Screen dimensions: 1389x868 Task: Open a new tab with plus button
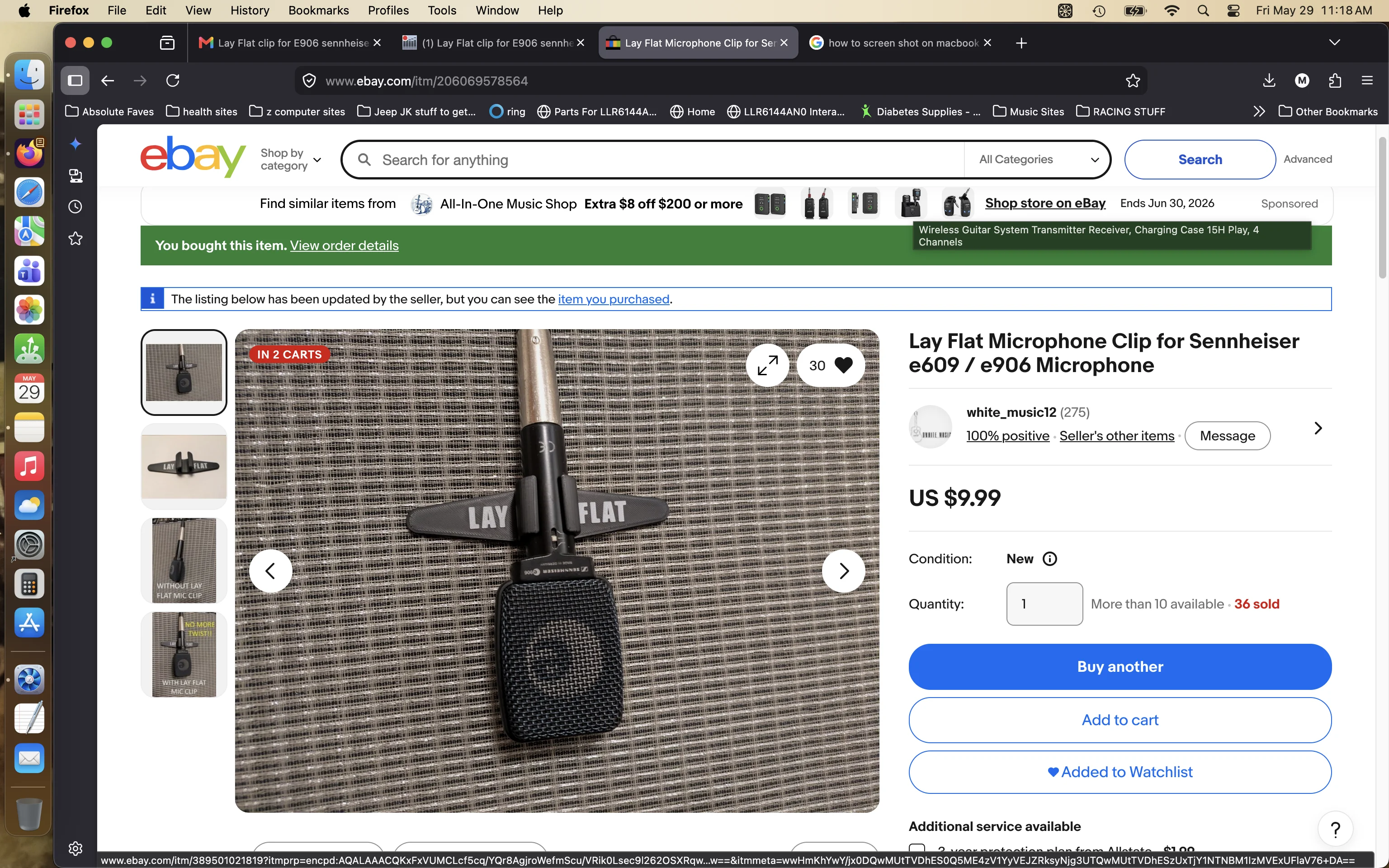[x=1021, y=43]
